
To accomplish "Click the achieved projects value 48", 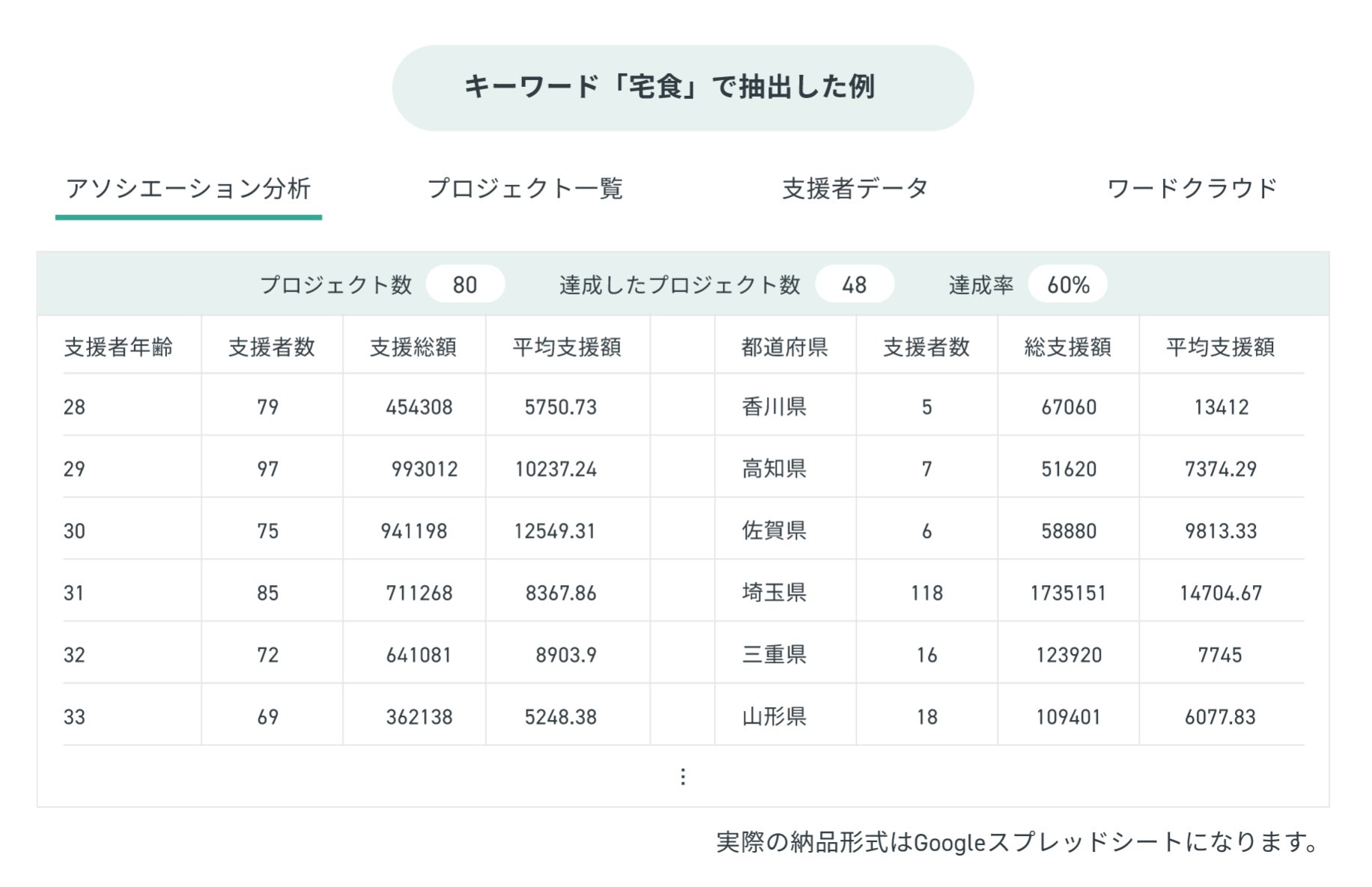I will click(x=854, y=285).
